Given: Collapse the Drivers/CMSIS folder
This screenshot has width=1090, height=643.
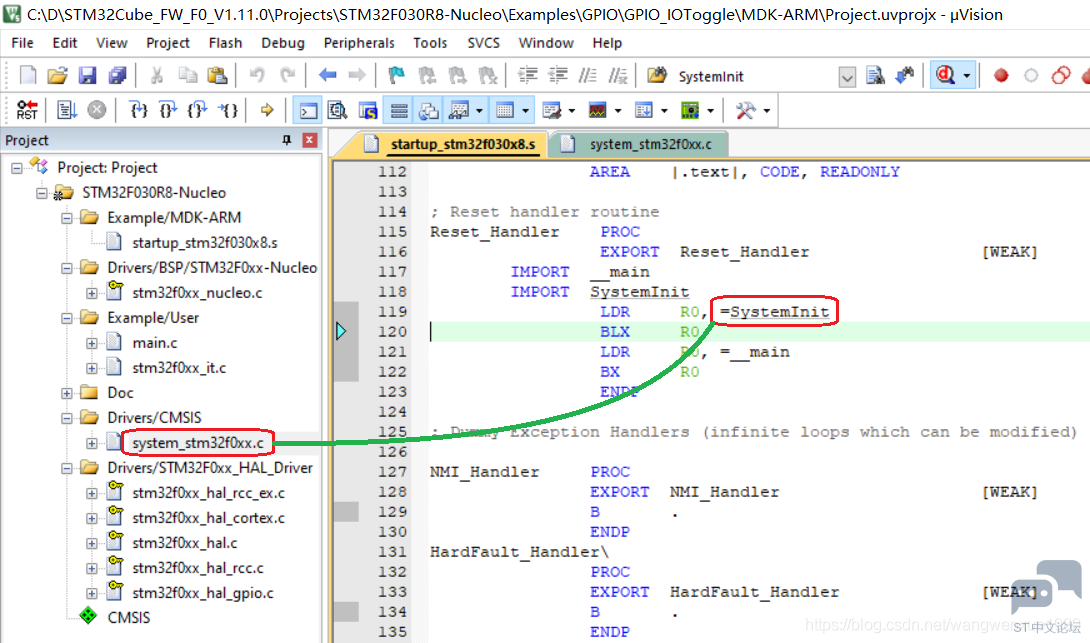Looking at the screenshot, I should pos(67,418).
